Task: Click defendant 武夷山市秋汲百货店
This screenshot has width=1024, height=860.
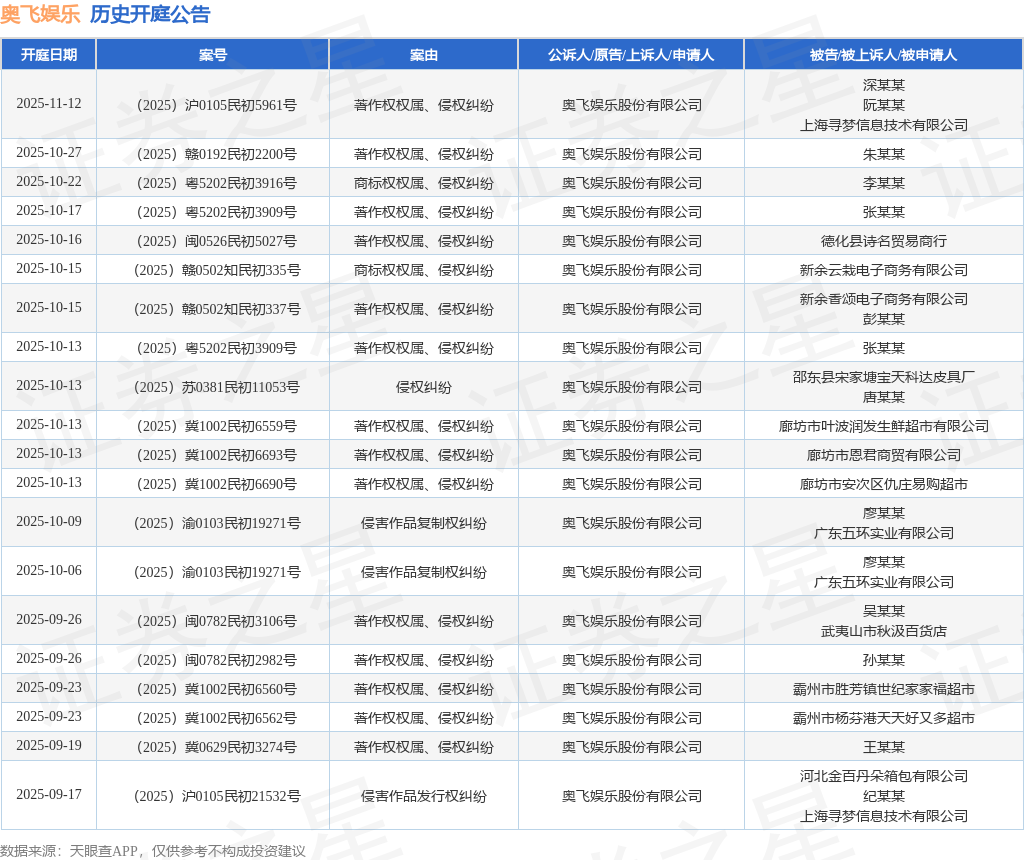Action: tap(884, 631)
